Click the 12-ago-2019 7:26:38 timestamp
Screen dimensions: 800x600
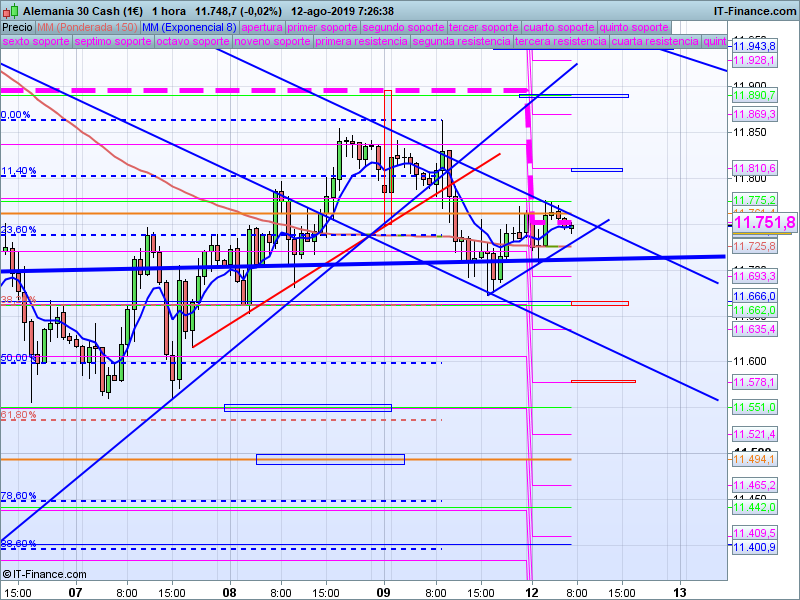coord(342,11)
